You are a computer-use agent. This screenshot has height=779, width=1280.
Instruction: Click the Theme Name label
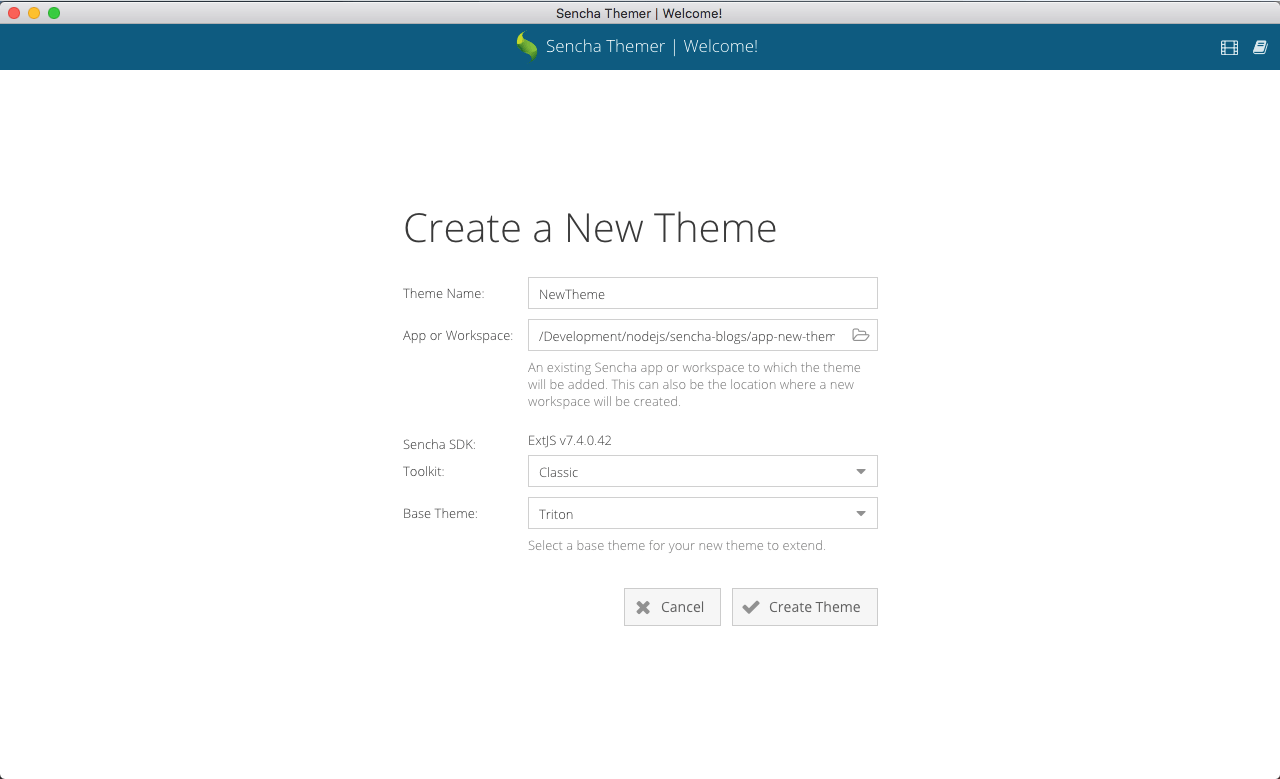(444, 293)
